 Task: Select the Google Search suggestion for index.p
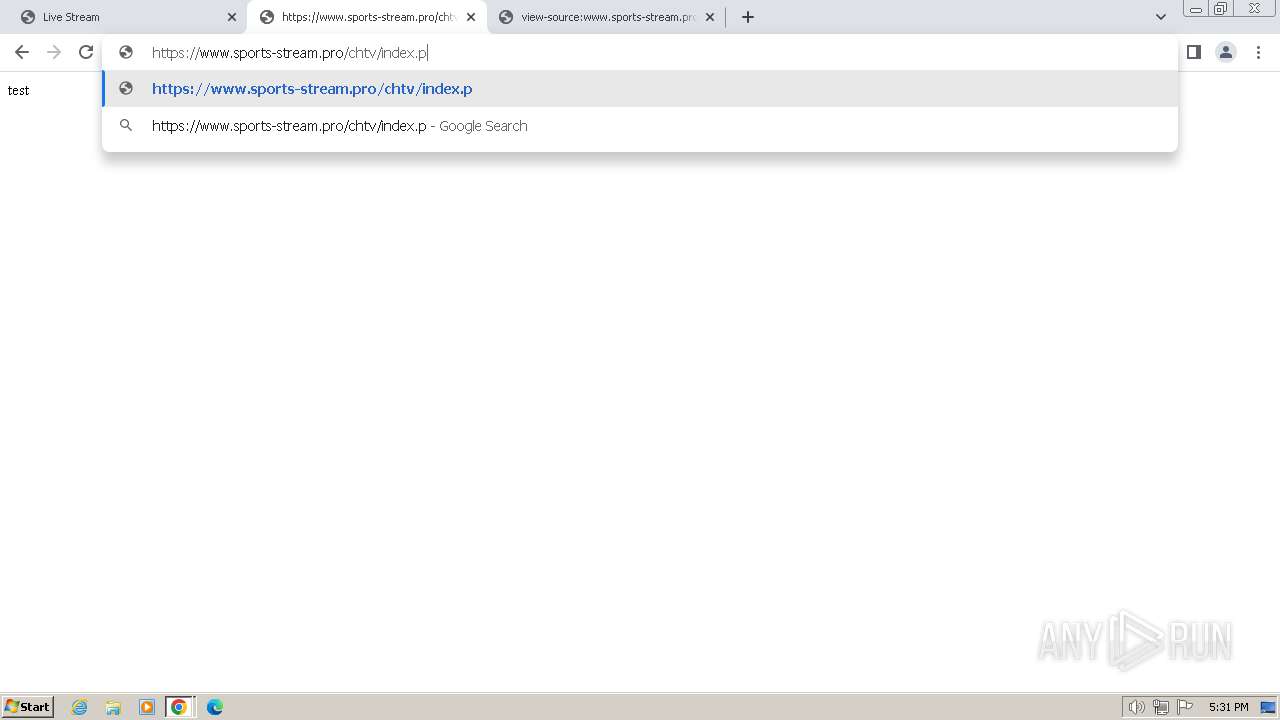(x=640, y=126)
